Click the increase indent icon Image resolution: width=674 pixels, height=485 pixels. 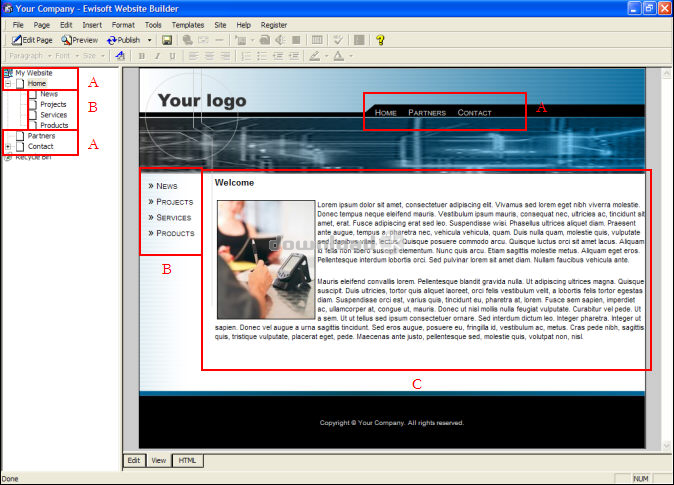(294, 56)
